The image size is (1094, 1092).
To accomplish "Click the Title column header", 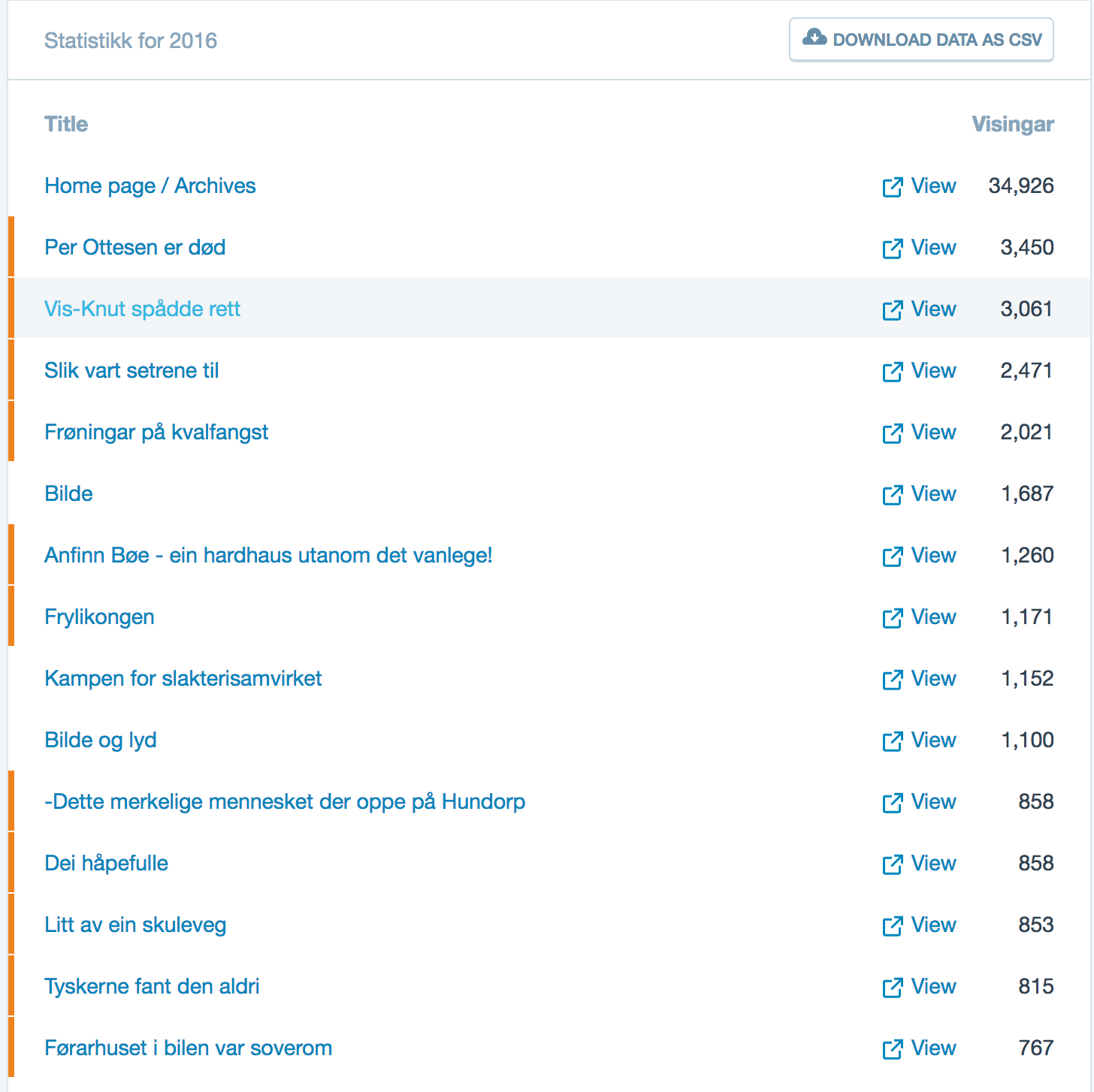I will pos(66,125).
